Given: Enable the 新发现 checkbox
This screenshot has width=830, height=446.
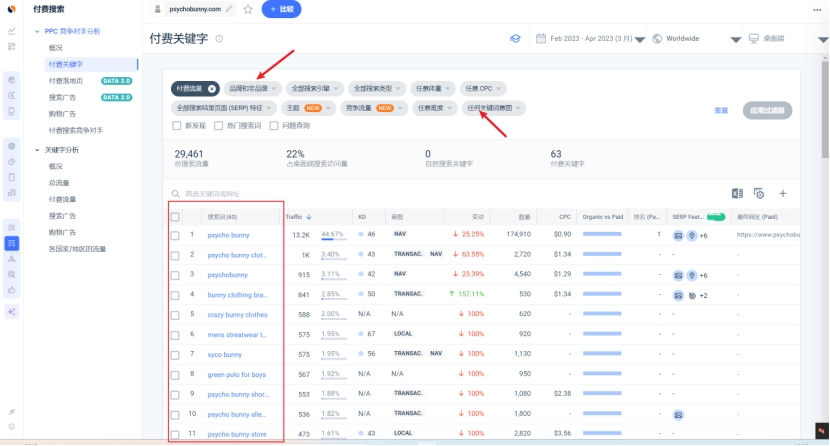Looking at the screenshot, I should [x=177, y=126].
